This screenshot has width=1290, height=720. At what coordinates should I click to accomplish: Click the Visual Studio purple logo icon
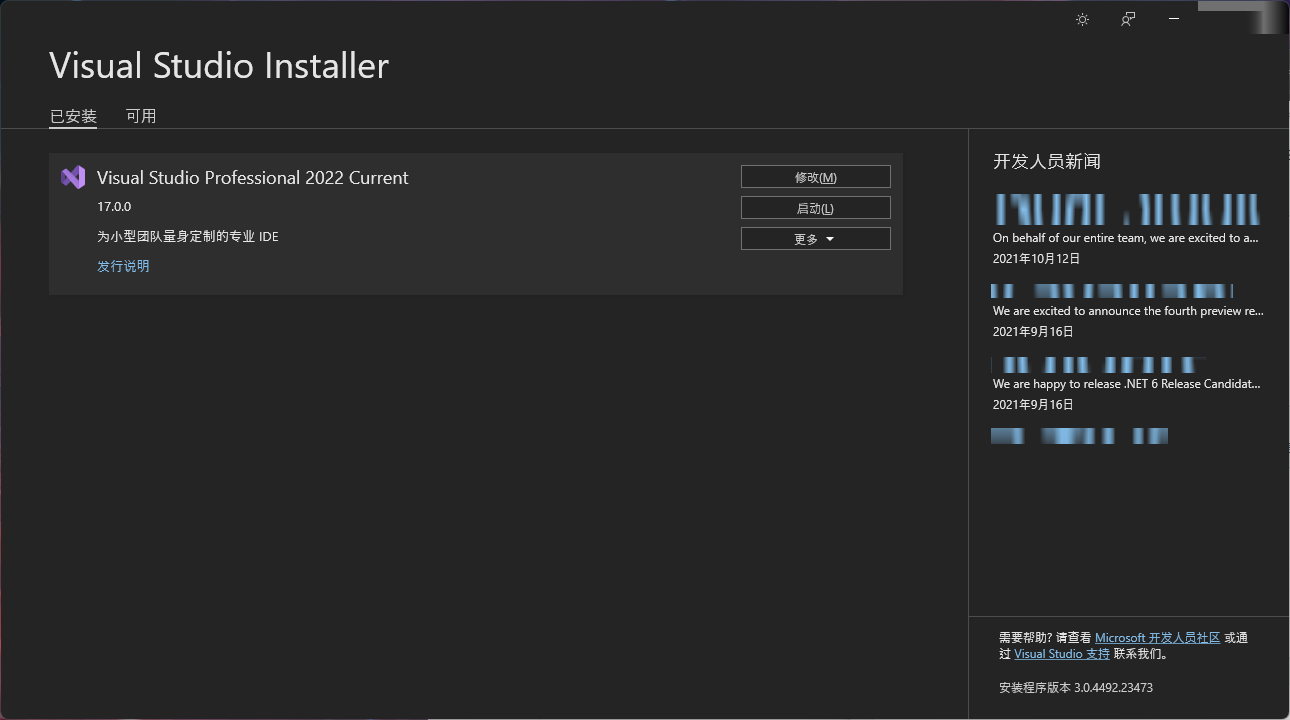[x=73, y=177]
